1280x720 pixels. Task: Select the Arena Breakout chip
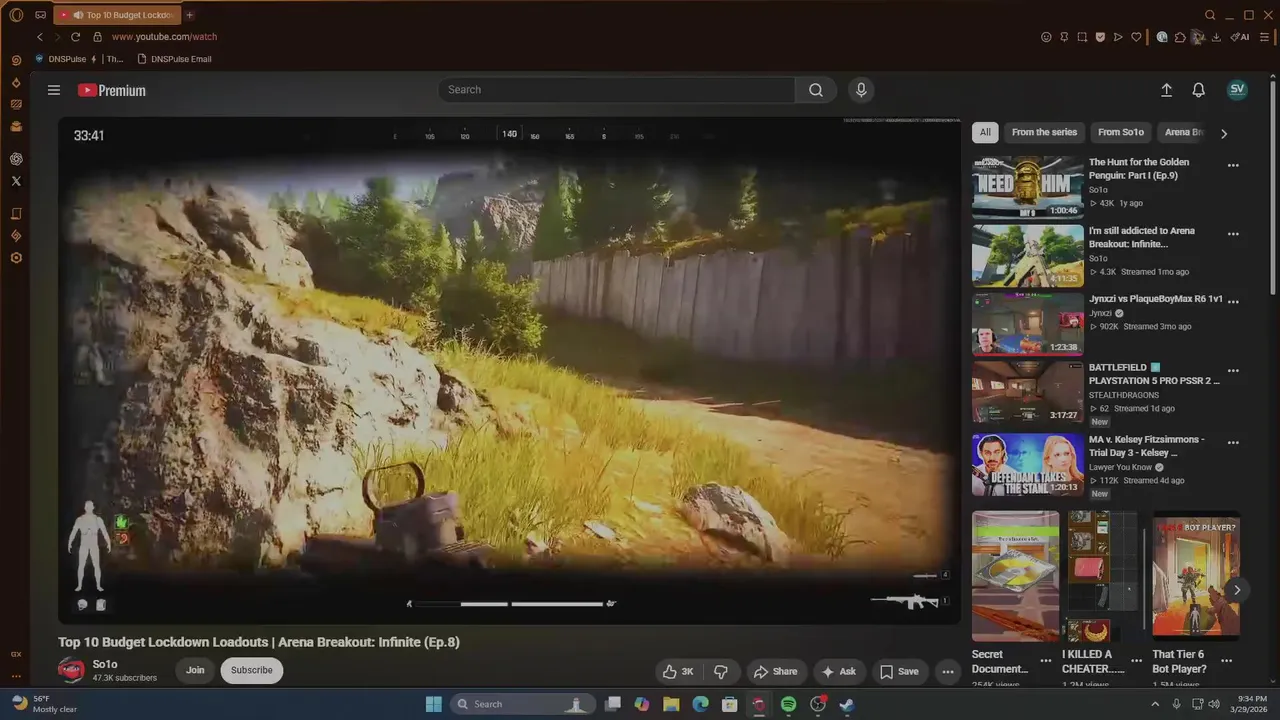coord(1183,132)
